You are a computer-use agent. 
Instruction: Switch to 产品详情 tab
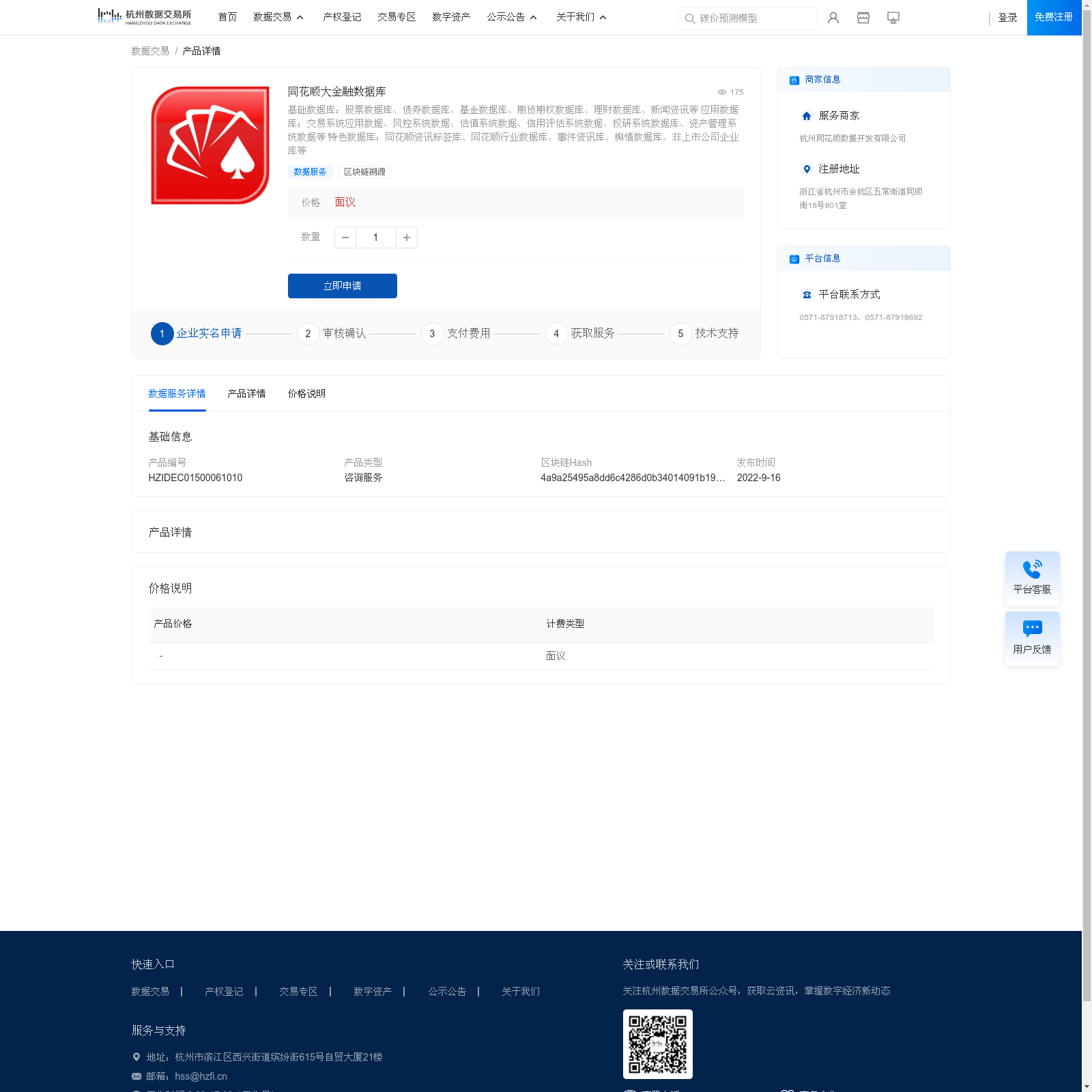(x=246, y=394)
